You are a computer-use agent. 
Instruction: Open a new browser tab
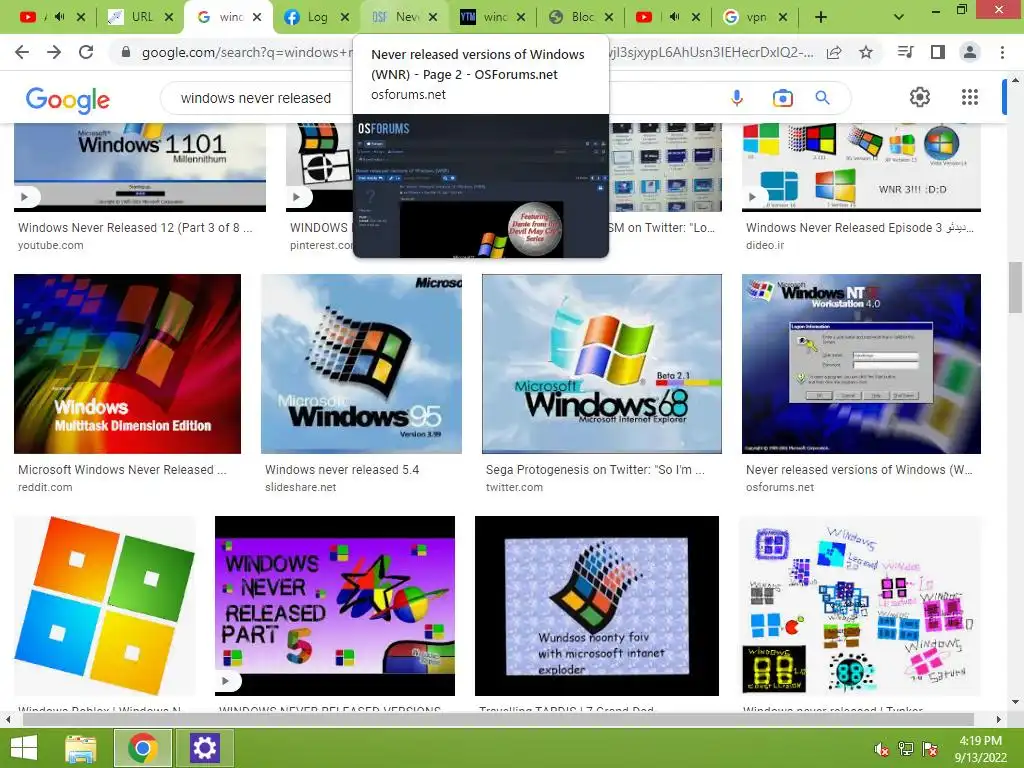[x=821, y=17]
